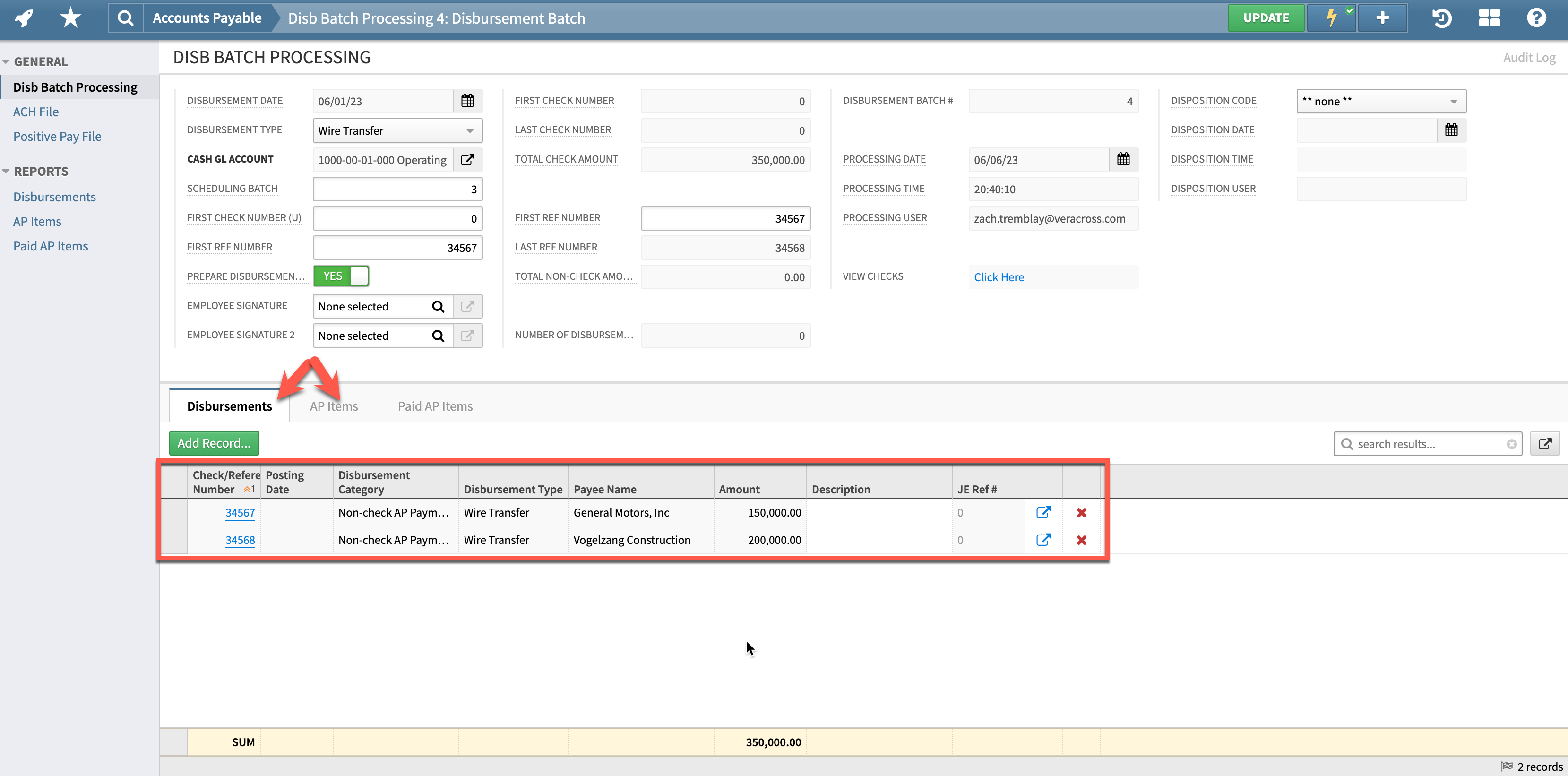Open the history panel icon

coord(1441,17)
